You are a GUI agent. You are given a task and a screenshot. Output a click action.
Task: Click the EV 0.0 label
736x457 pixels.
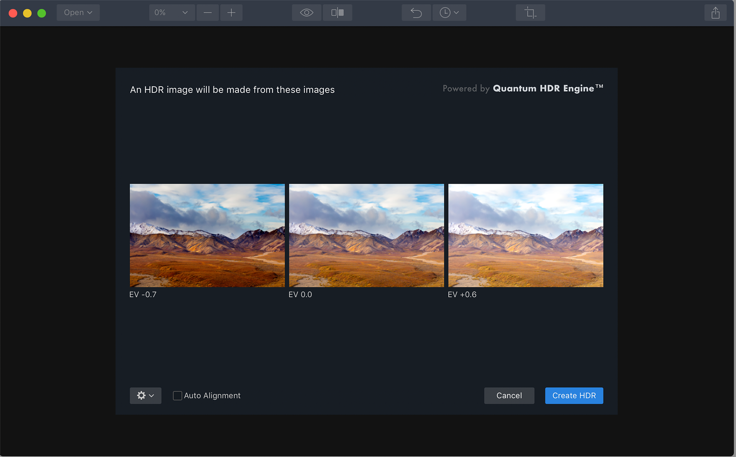(x=300, y=295)
